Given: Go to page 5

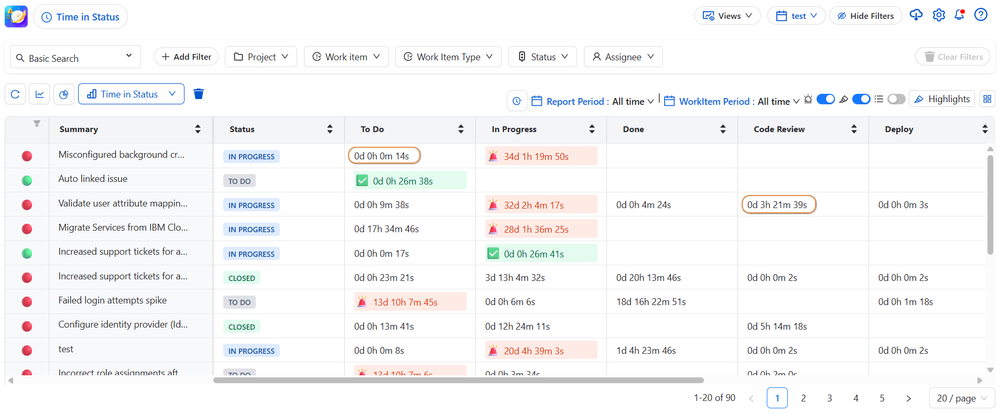Looking at the screenshot, I should pyautogui.click(x=882, y=398).
